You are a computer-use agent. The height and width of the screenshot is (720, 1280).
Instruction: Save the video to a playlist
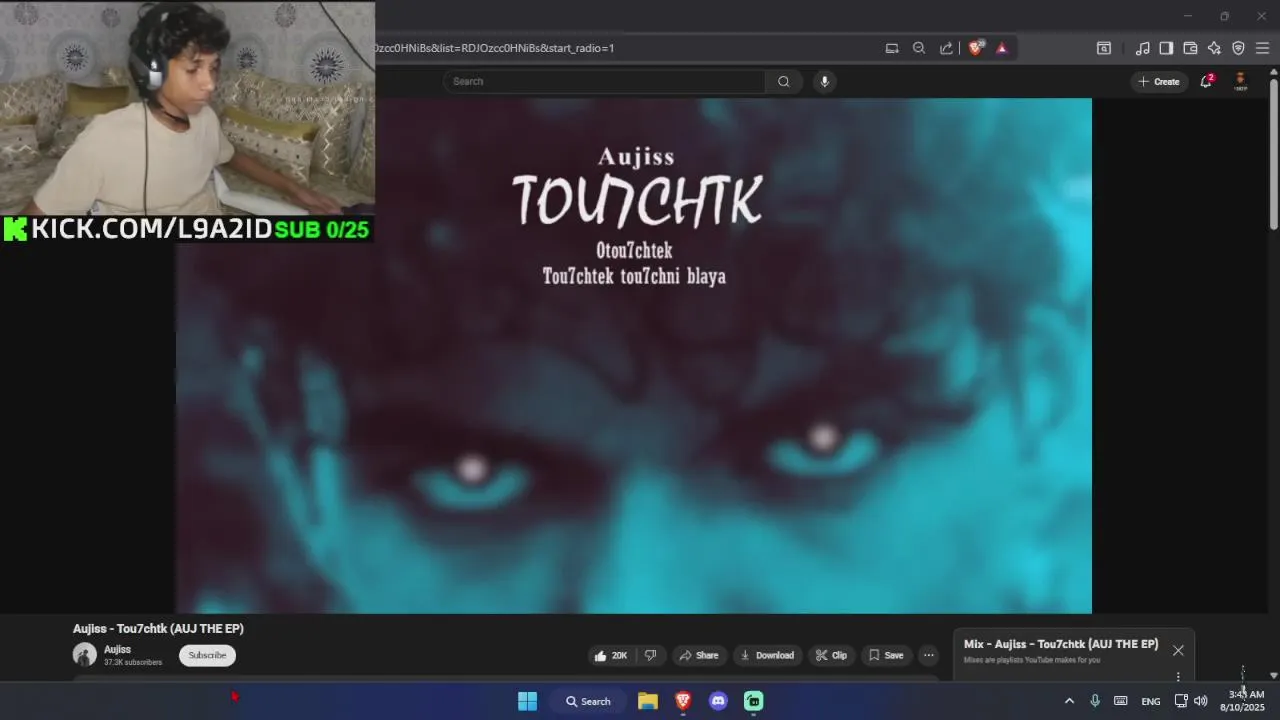(886, 655)
